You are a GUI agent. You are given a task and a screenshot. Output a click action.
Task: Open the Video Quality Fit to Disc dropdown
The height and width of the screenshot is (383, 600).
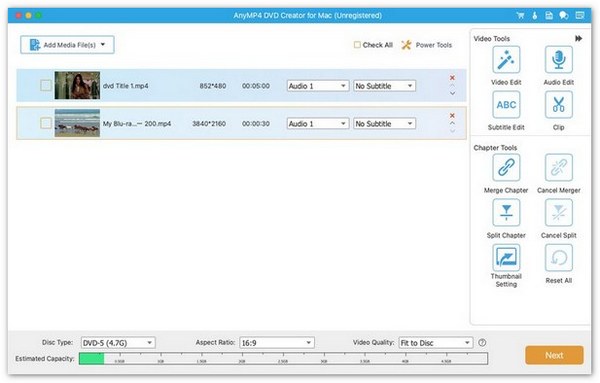(435, 343)
